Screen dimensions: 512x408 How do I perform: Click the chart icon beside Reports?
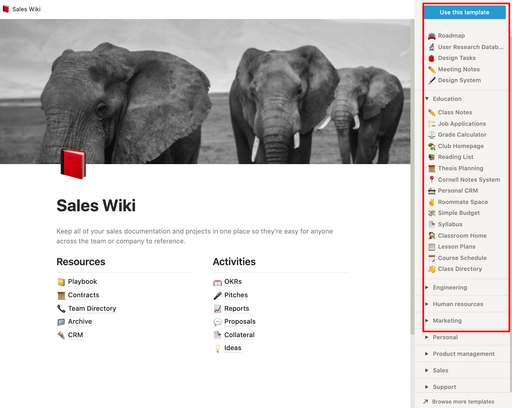(x=217, y=309)
